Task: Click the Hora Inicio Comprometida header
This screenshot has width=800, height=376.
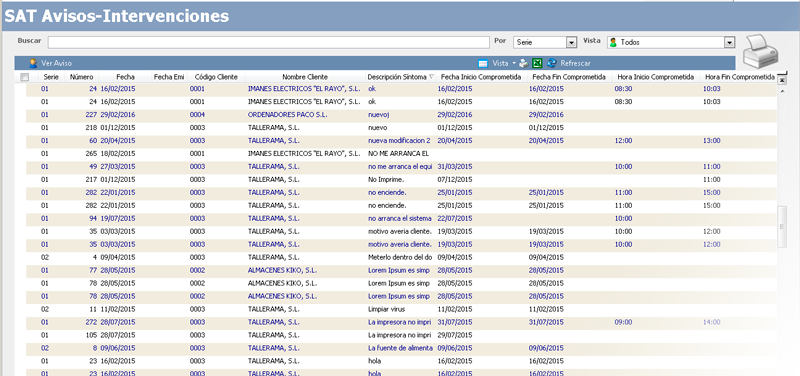Action: [656, 77]
